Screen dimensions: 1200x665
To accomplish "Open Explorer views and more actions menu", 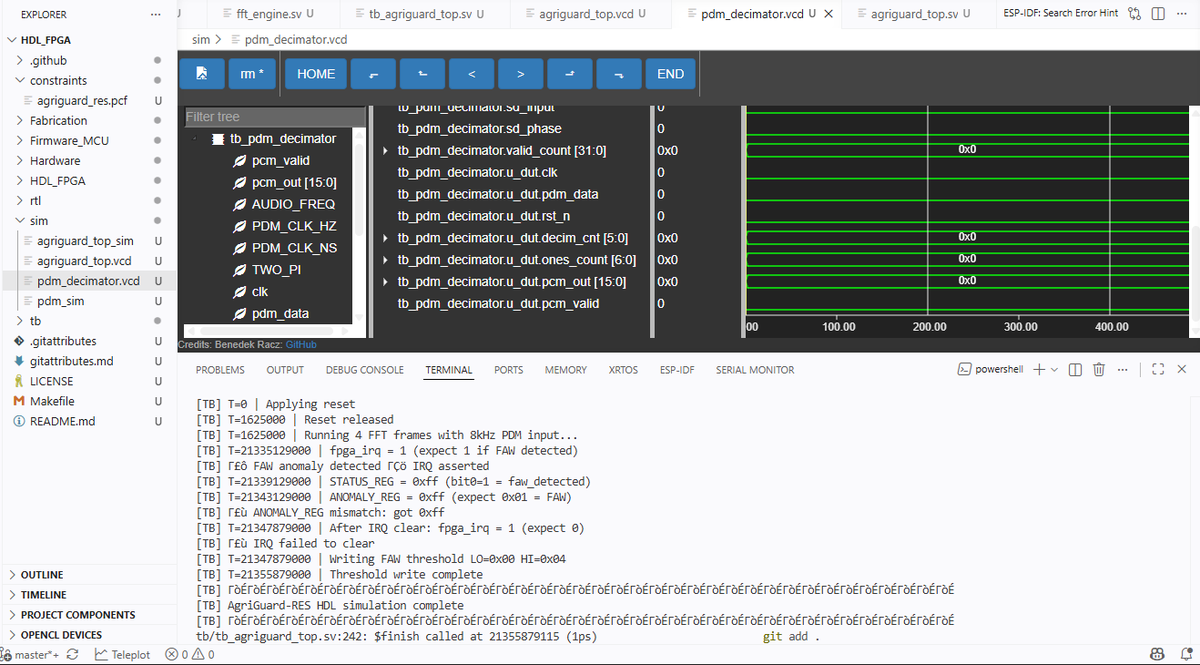I will [154, 14].
